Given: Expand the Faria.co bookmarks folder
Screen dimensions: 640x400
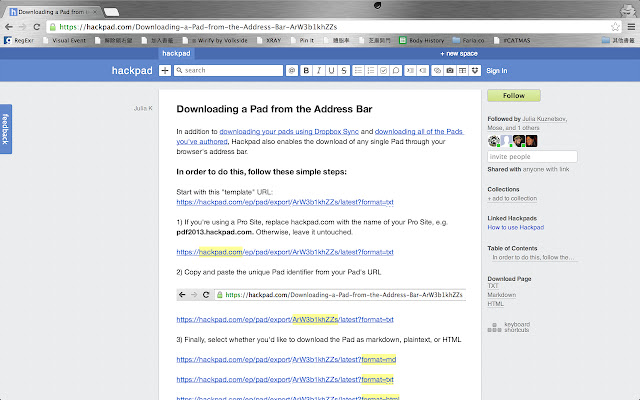Looking at the screenshot, I should point(469,40).
